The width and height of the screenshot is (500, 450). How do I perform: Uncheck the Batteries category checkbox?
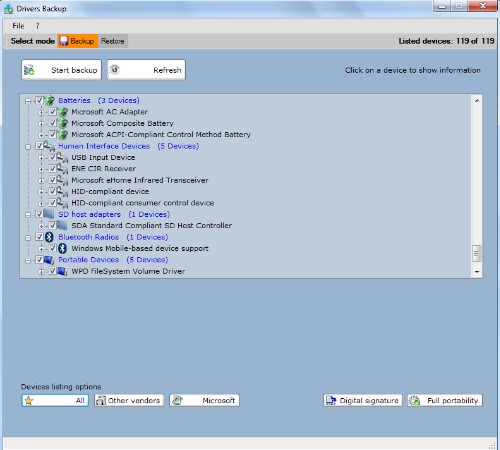[x=39, y=100]
